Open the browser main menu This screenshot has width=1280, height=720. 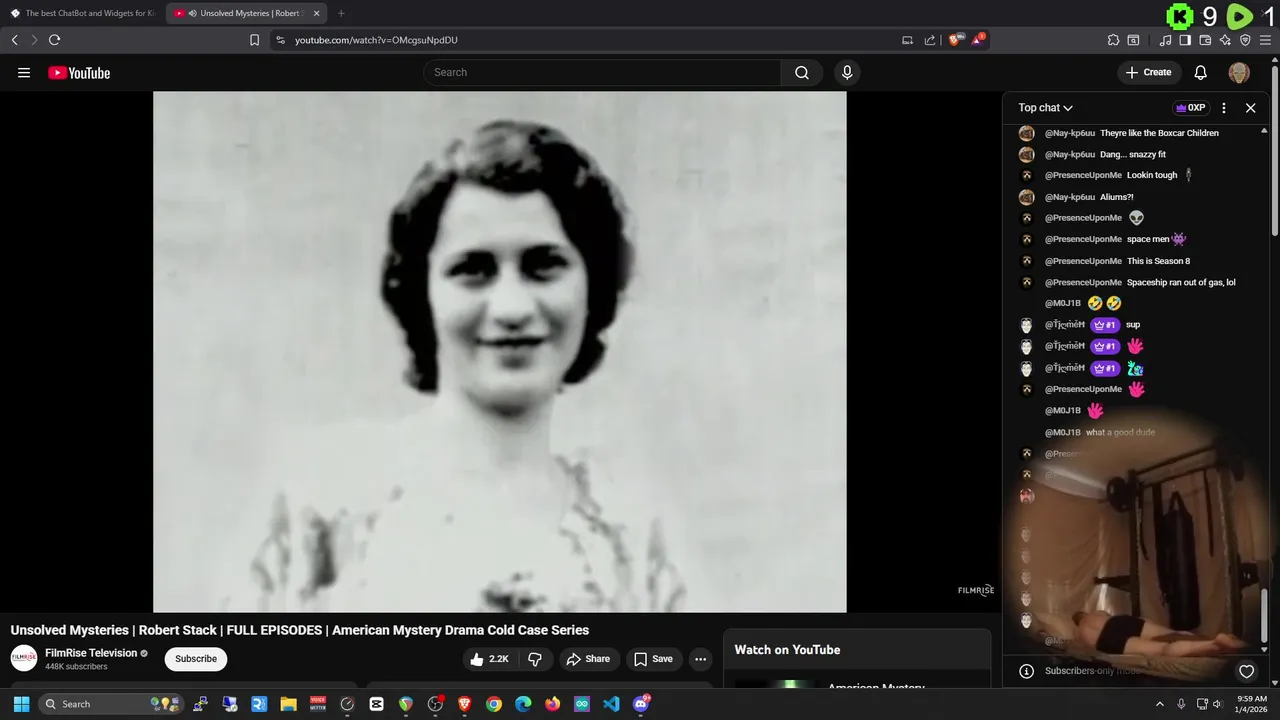coord(1265,40)
